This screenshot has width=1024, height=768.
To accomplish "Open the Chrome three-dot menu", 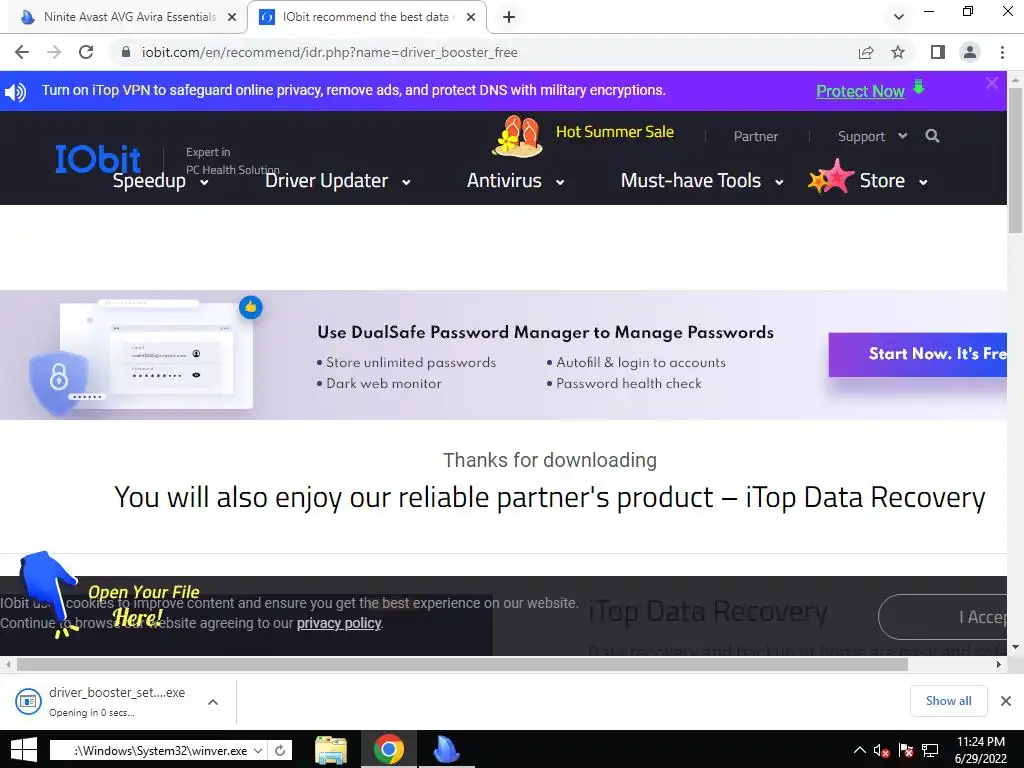I will pos(1002,52).
